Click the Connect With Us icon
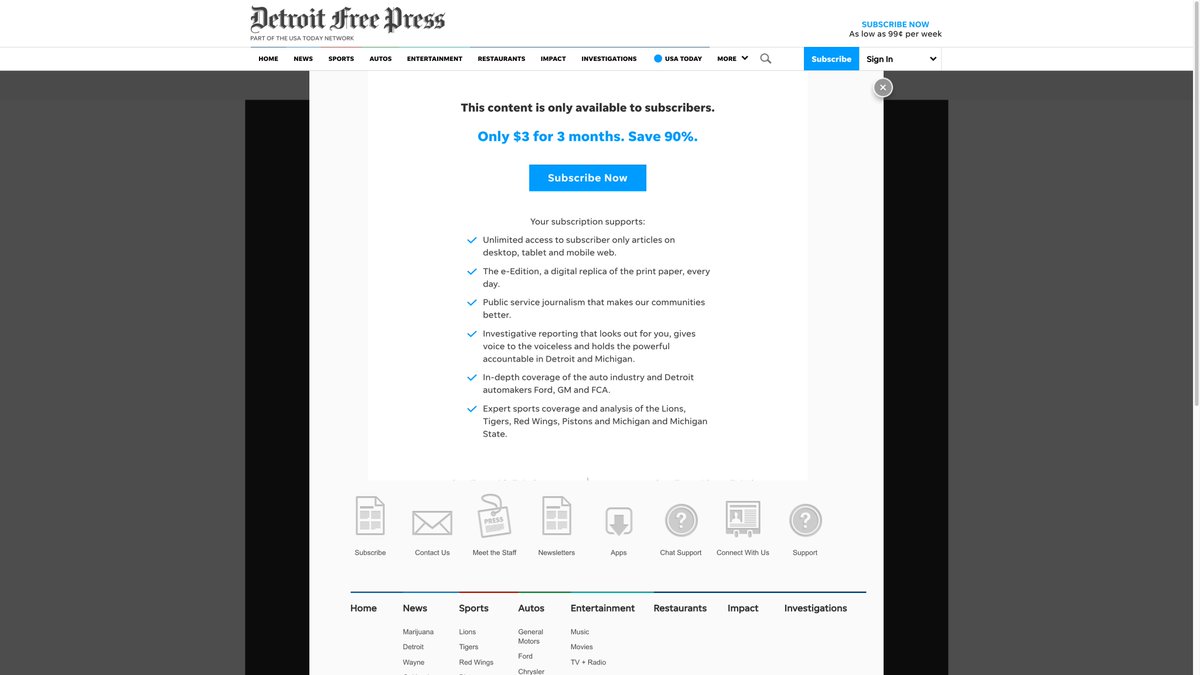 [x=743, y=519]
